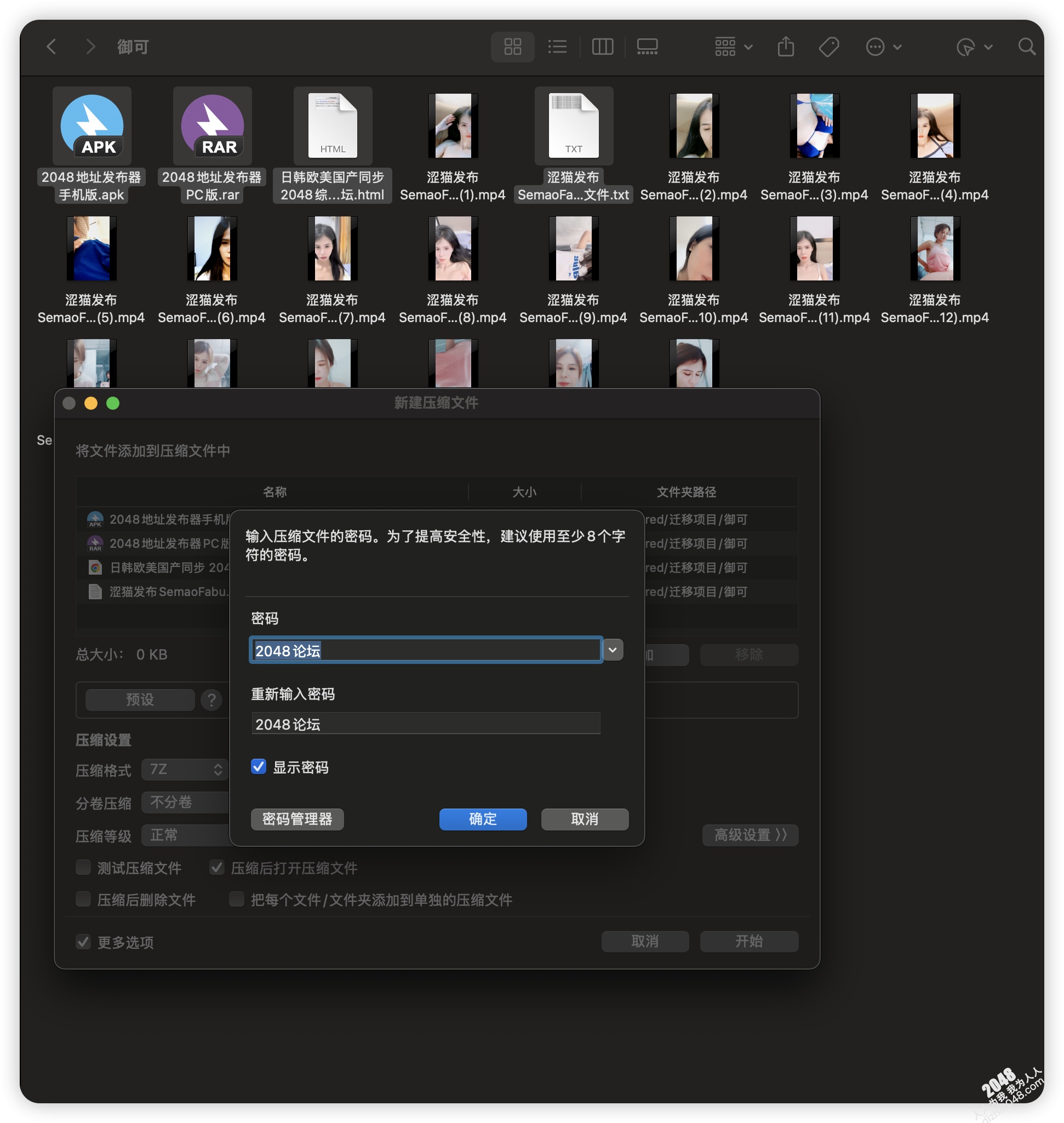Screen dimensions: 1064x1123
Task: Open the 7Z compression format dropdown
Action: coord(185,769)
